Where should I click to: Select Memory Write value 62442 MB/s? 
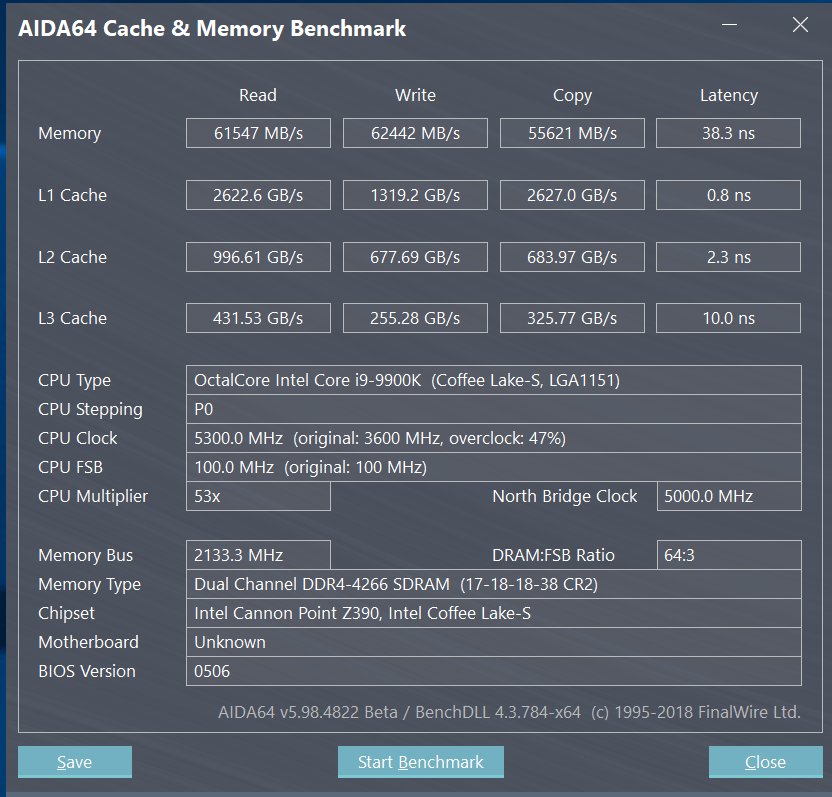point(415,133)
